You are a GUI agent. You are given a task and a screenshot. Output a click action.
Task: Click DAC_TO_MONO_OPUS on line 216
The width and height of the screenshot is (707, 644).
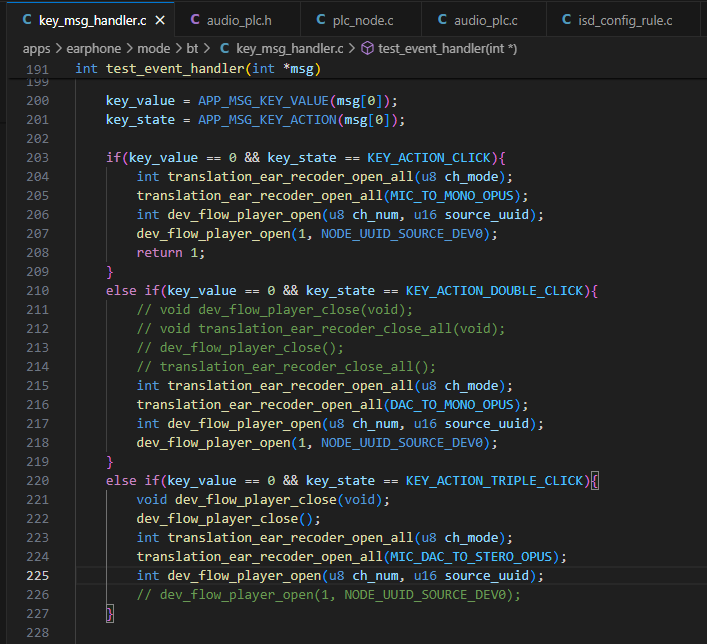click(452, 405)
